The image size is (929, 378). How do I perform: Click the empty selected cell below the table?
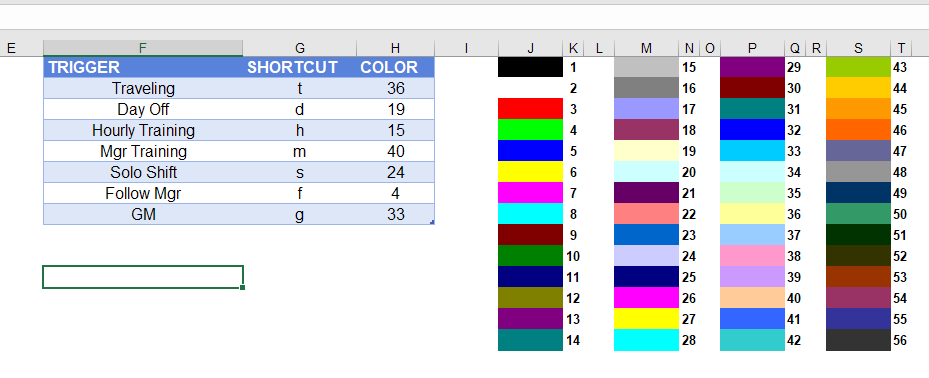coord(143,277)
